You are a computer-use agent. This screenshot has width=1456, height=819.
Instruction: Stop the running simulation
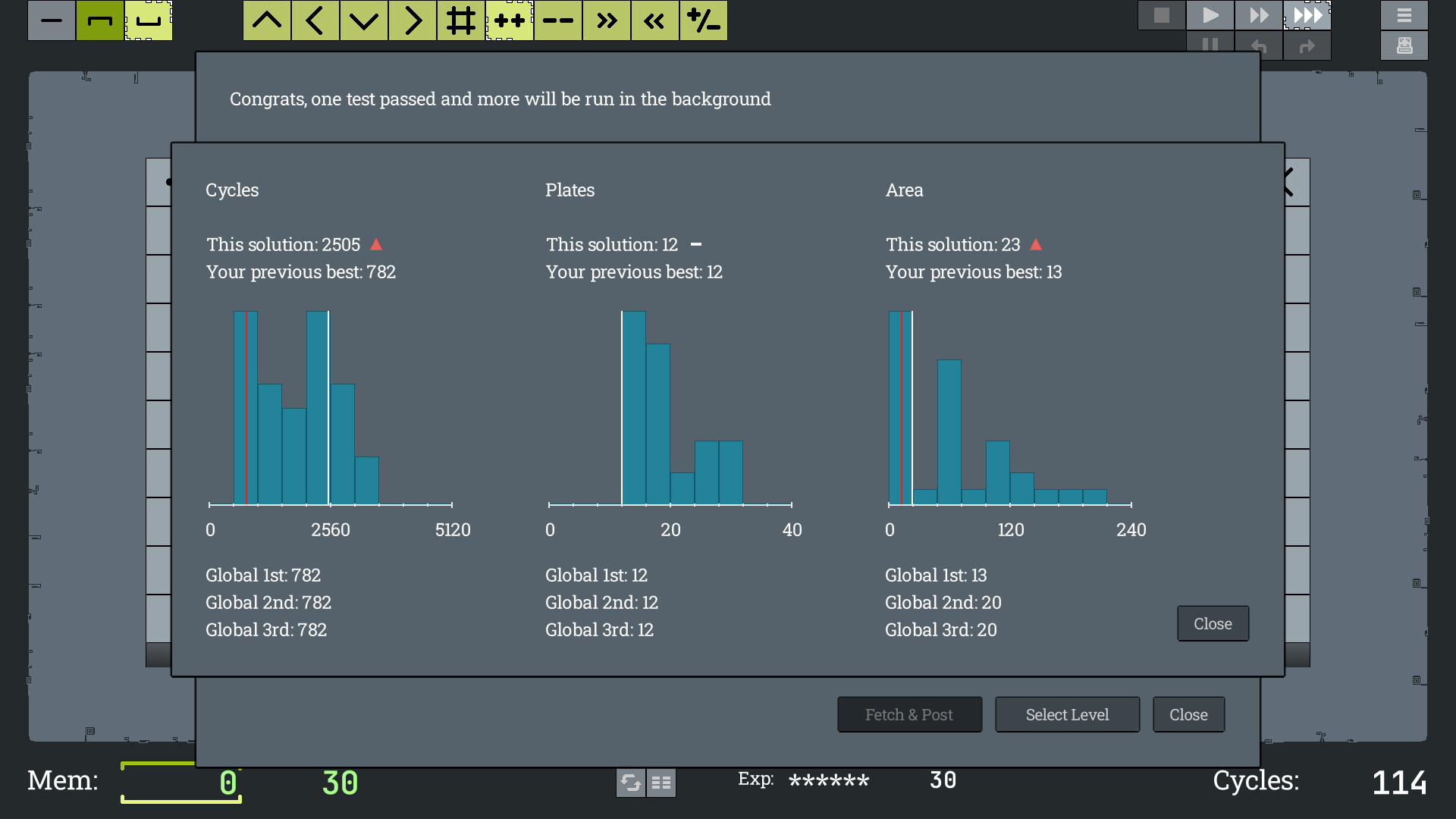(x=1161, y=14)
